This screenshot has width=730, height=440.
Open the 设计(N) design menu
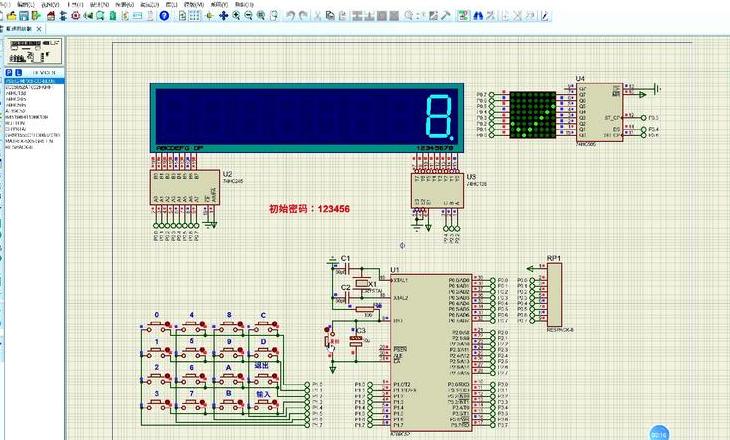point(100,4)
